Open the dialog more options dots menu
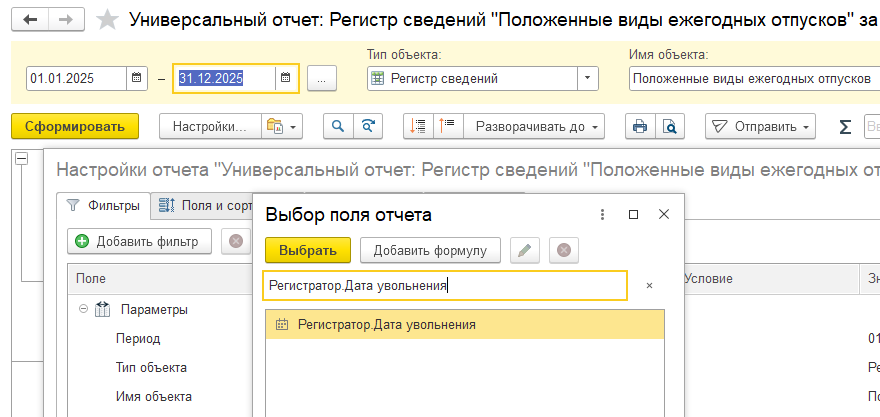Screen dimensions: 880x417 point(603,214)
